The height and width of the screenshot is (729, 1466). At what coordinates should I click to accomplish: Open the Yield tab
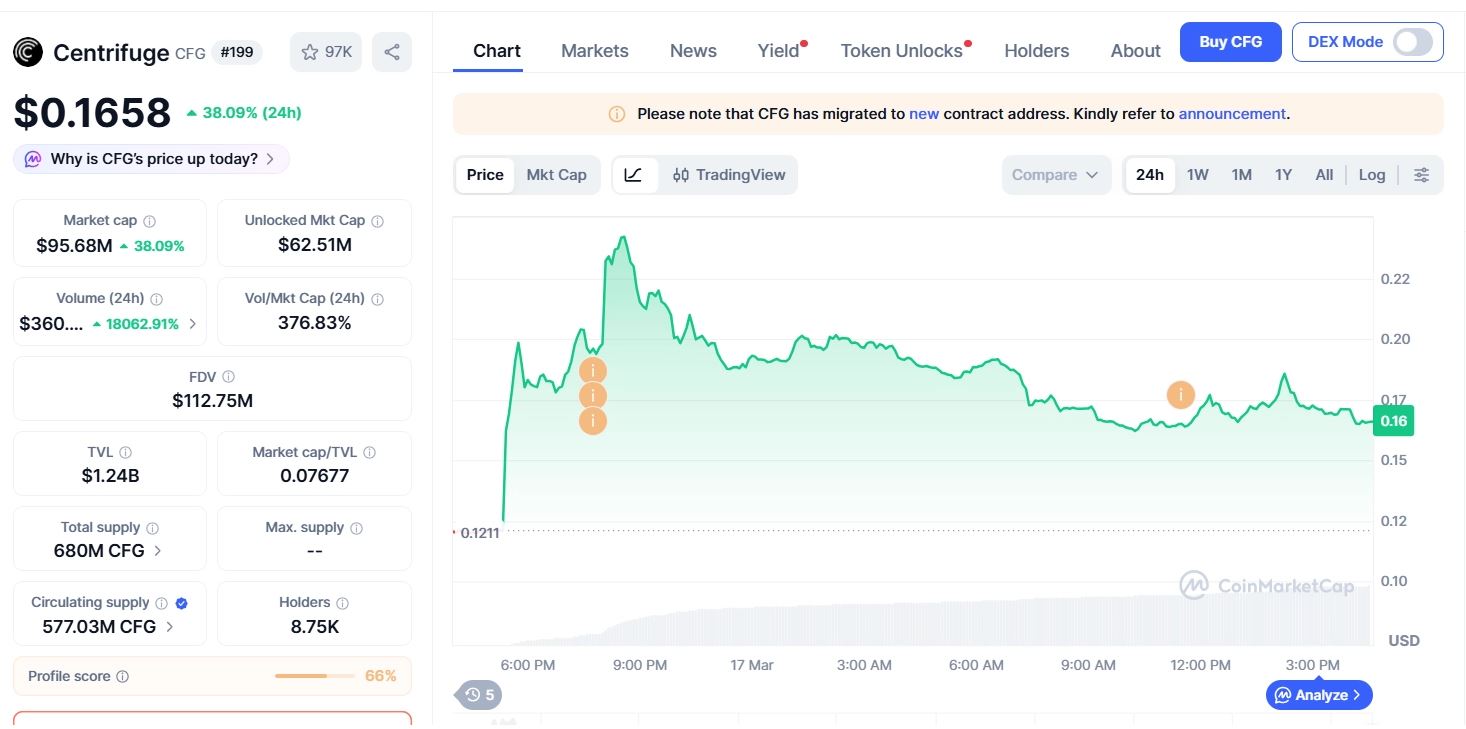pyautogui.click(x=779, y=51)
